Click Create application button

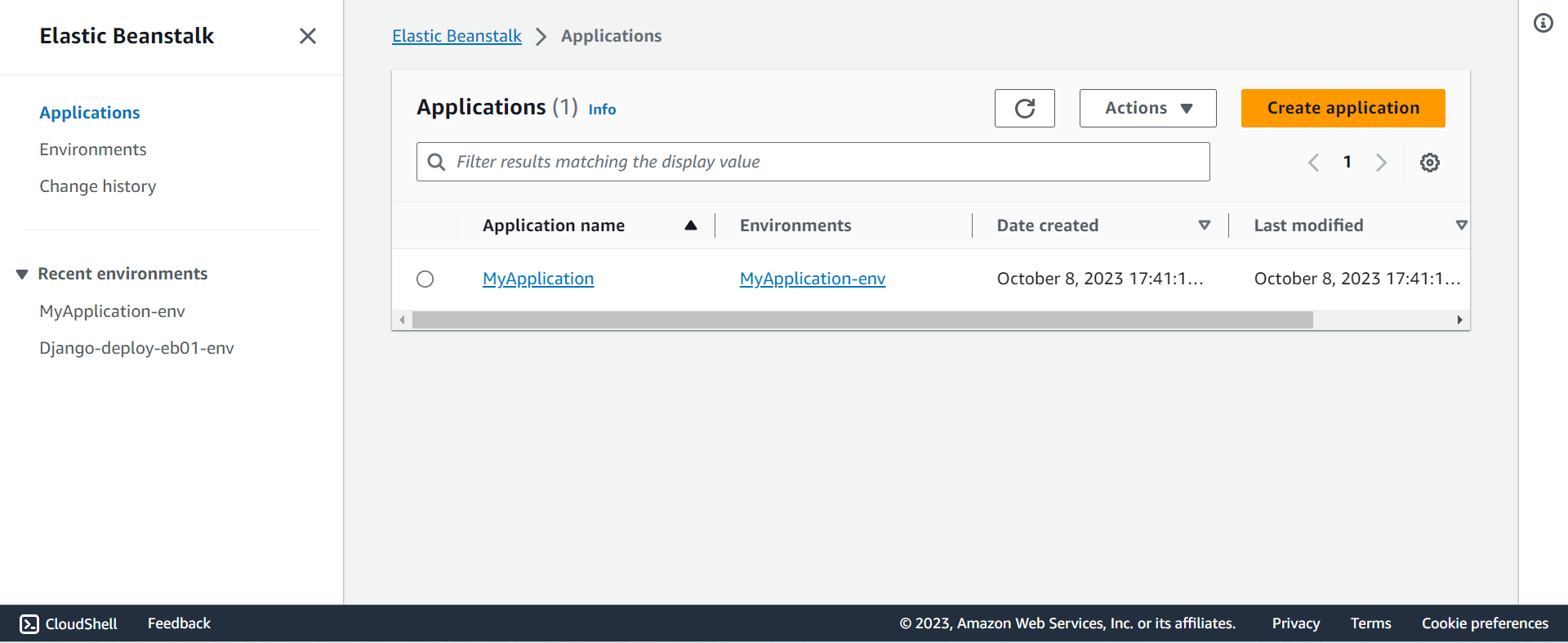pos(1343,108)
